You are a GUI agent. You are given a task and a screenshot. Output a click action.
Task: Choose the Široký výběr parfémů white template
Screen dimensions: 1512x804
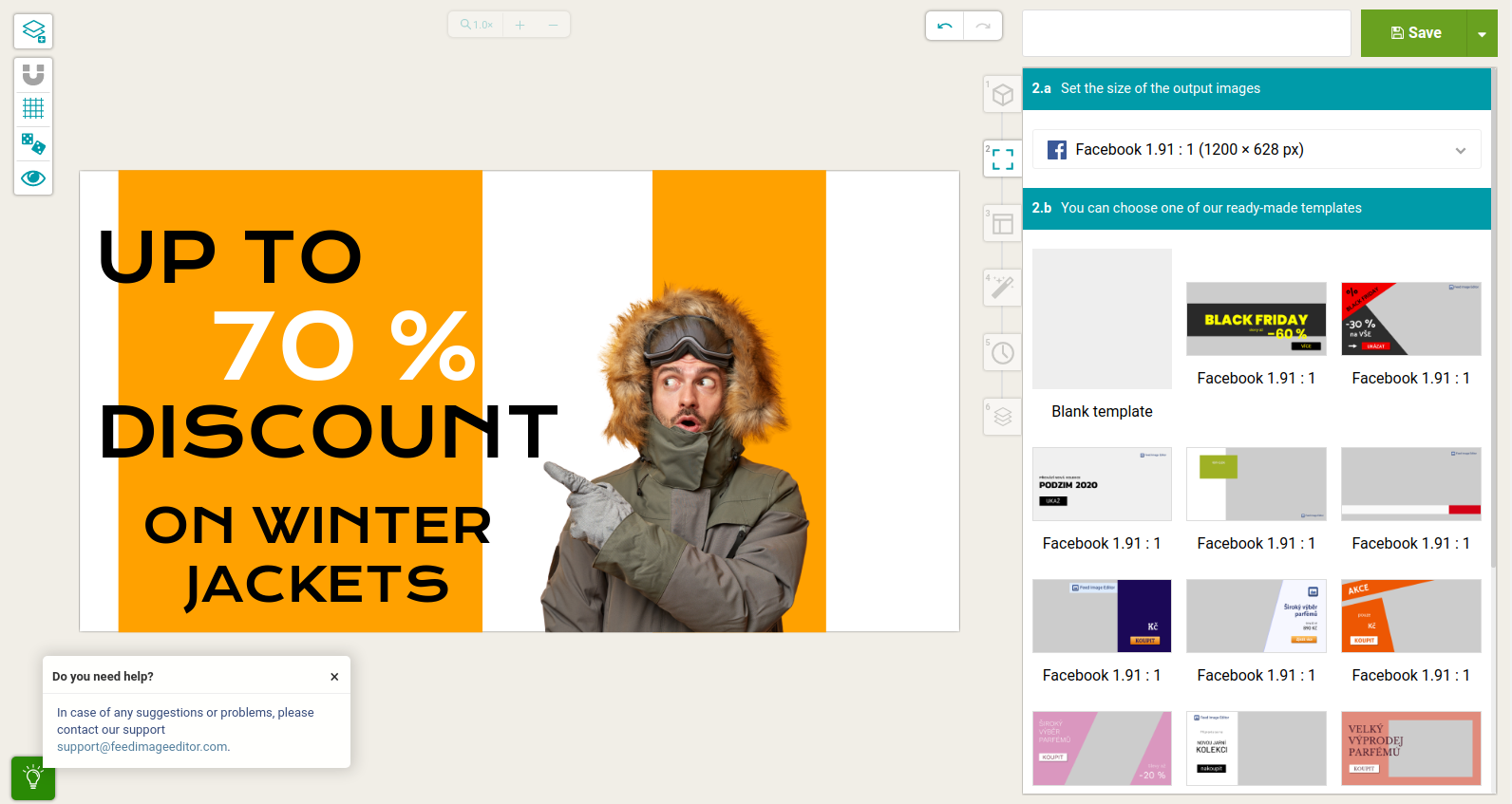1257,616
